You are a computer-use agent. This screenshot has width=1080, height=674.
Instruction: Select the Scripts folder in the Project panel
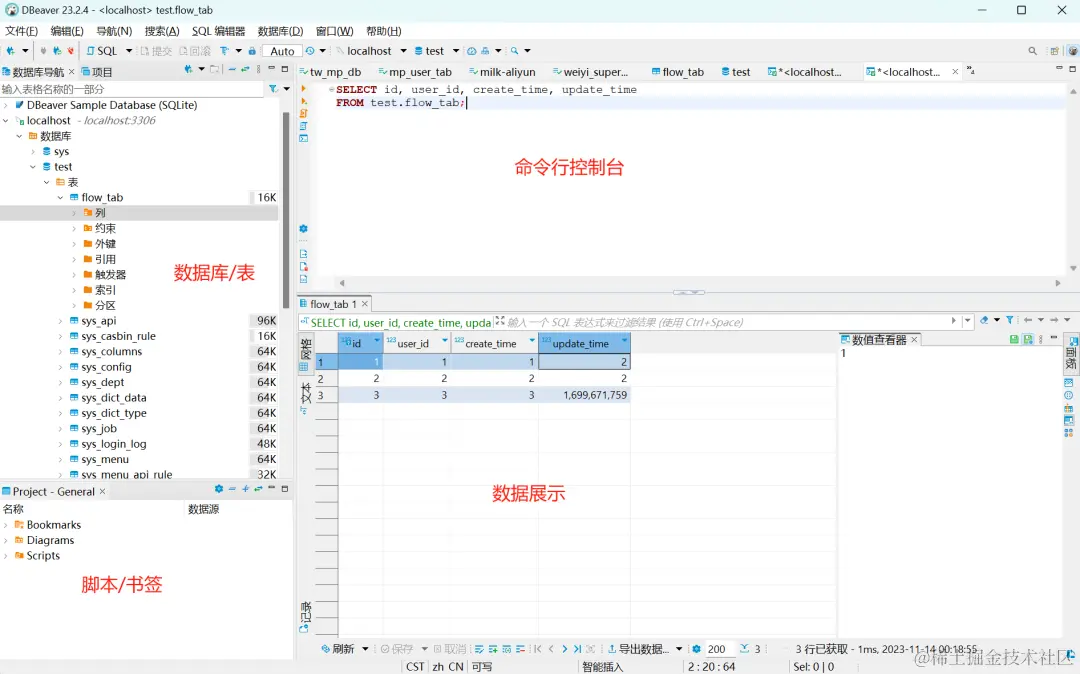tap(43, 556)
